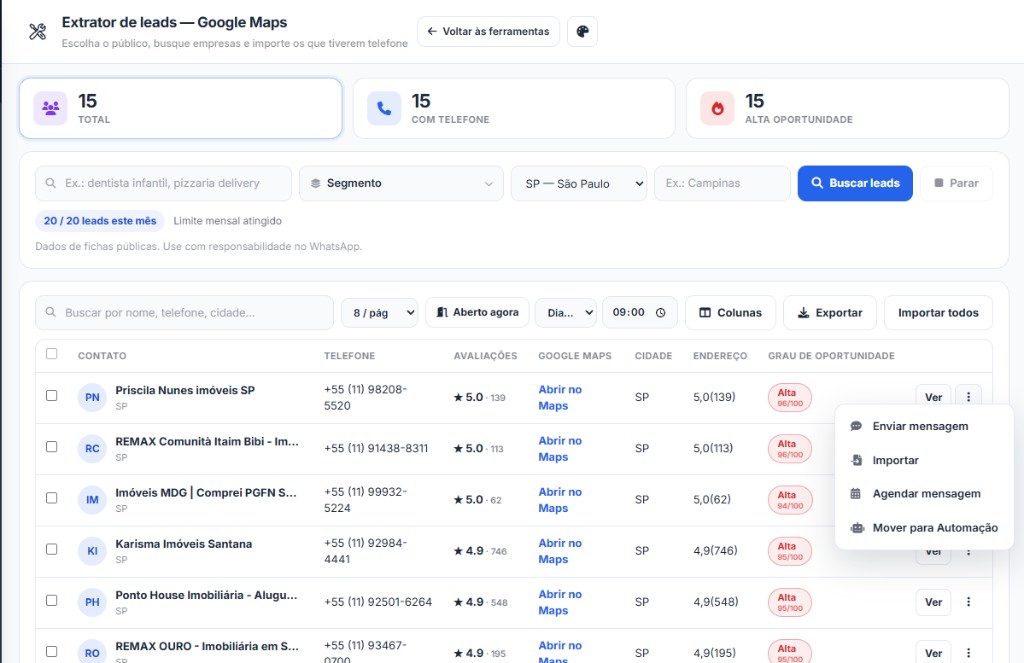1024x663 pixels.
Task: Click the blue phone icon in Com Telefone card
Action: pos(384,108)
